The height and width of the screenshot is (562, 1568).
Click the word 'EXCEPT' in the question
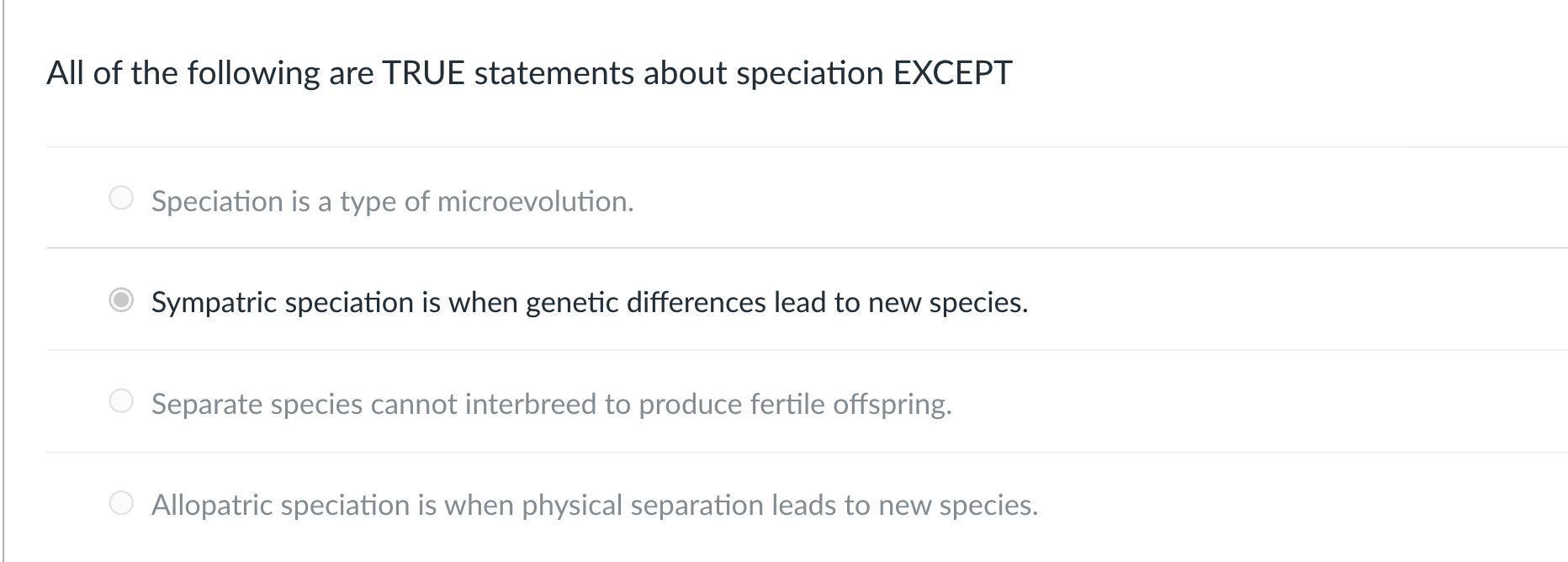[952, 73]
